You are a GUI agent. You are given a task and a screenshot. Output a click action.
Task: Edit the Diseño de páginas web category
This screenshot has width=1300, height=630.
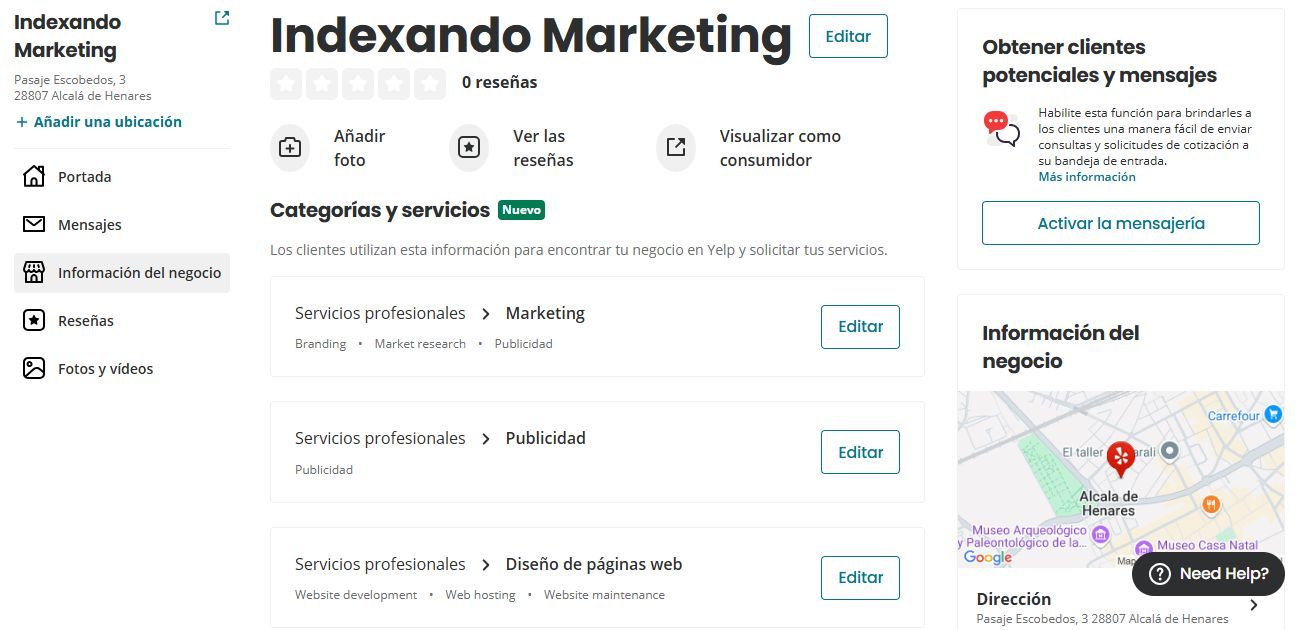click(x=860, y=578)
